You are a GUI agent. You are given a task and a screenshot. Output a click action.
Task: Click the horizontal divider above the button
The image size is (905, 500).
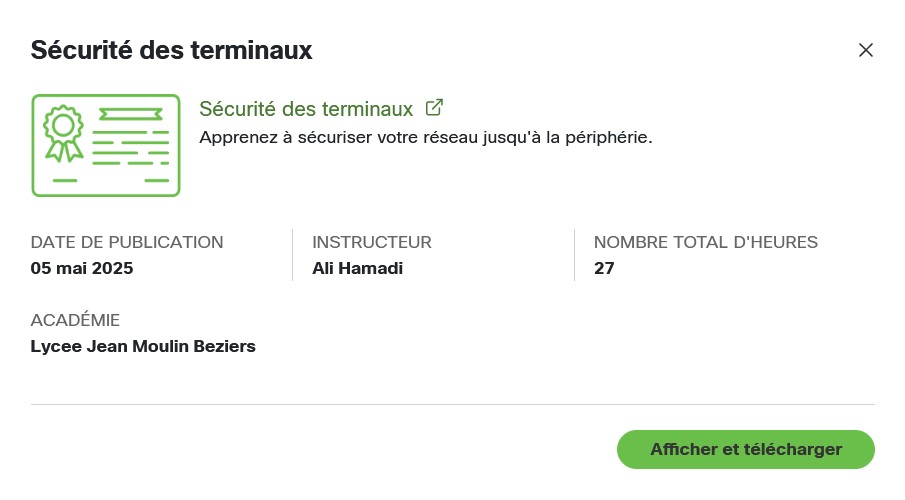pyautogui.click(x=452, y=405)
